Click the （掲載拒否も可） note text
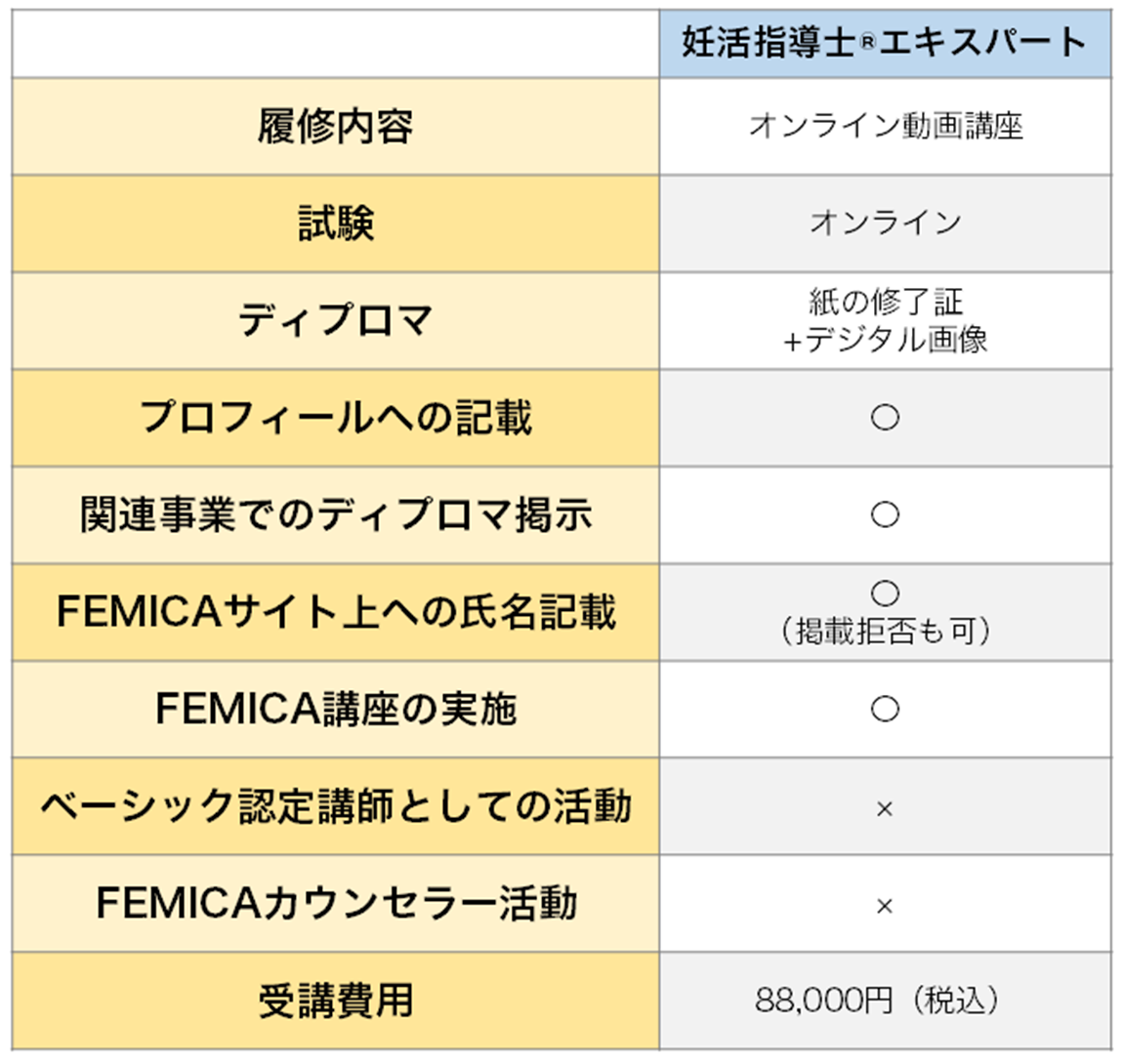The height and width of the screenshot is (1064, 1123). 885,633
